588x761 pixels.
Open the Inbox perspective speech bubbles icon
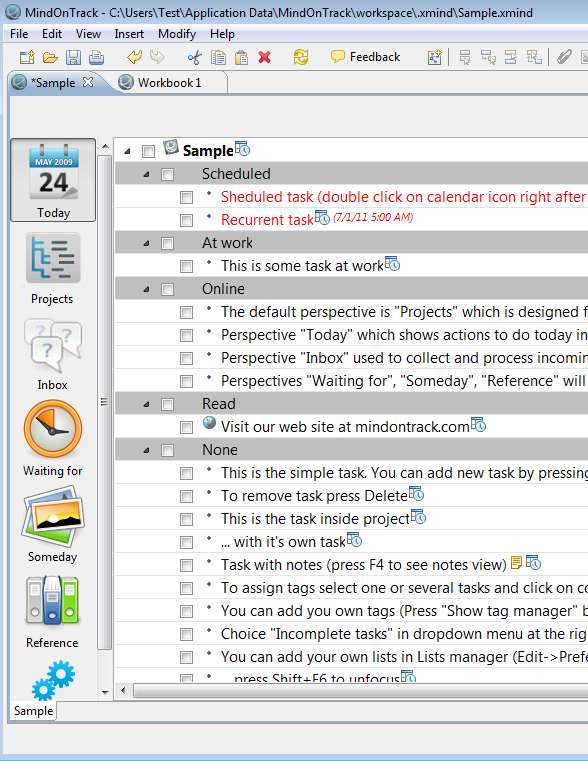pyautogui.click(x=52, y=345)
